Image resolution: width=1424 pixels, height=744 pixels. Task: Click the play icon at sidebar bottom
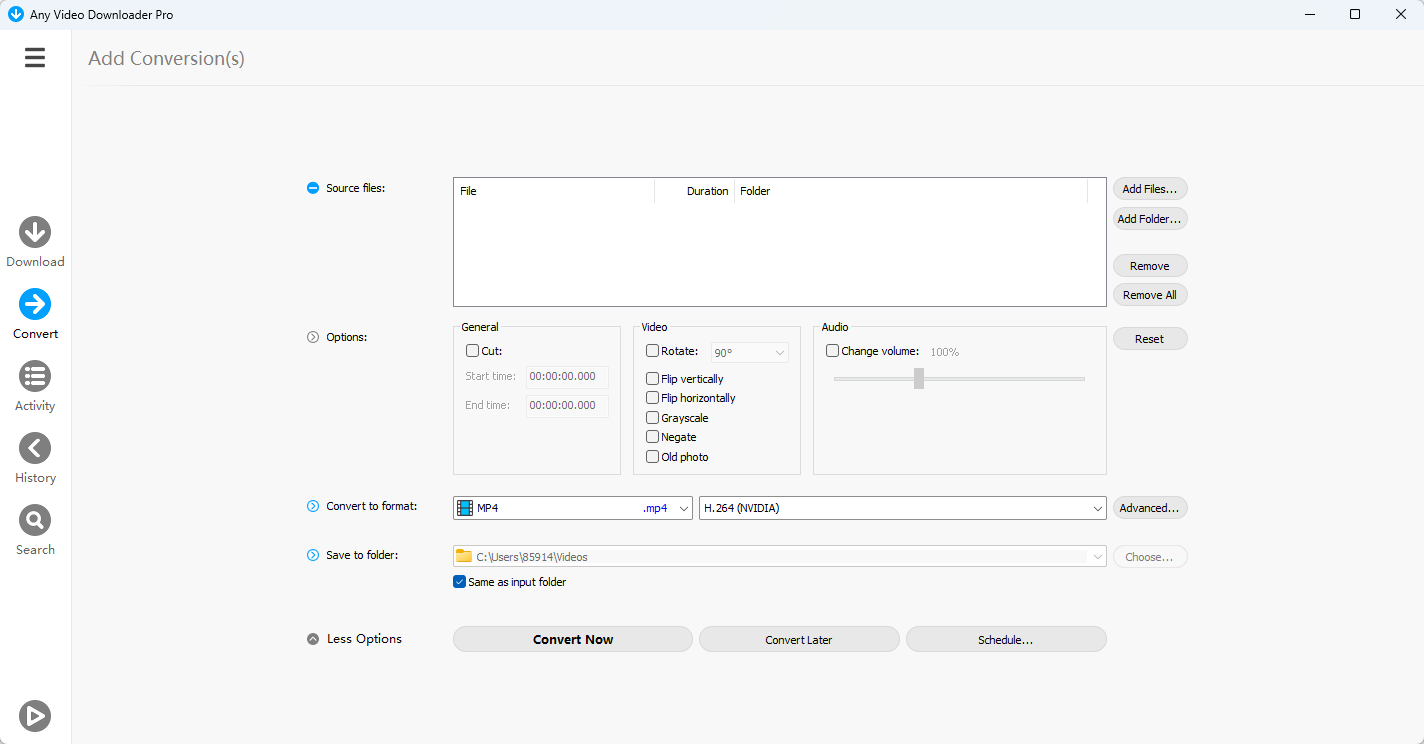35,716
